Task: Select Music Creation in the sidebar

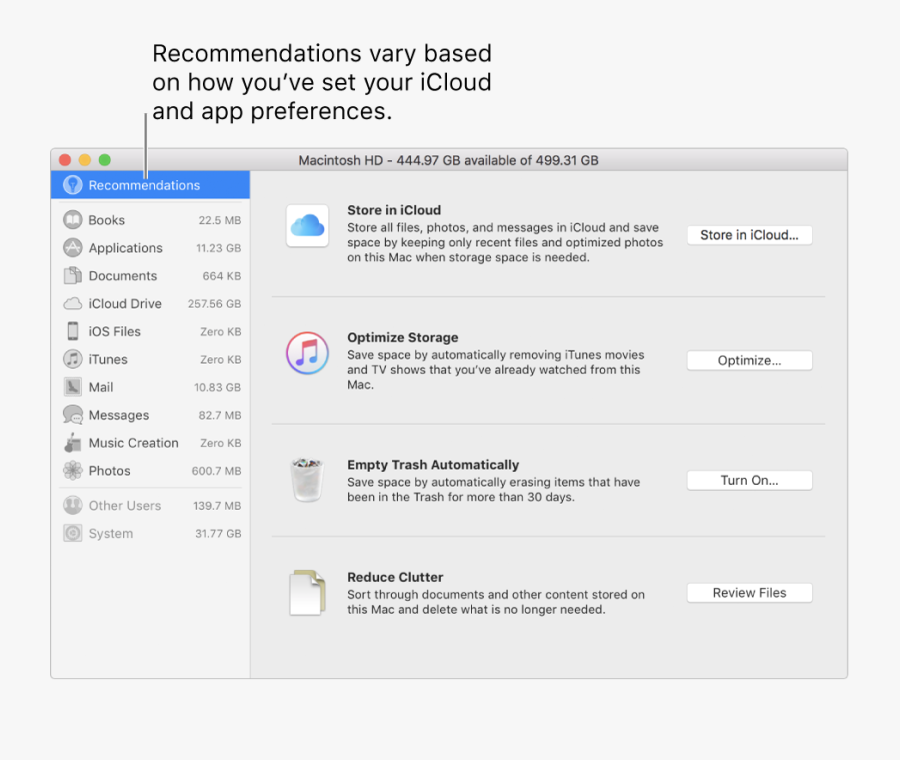Action: [133, 443]
